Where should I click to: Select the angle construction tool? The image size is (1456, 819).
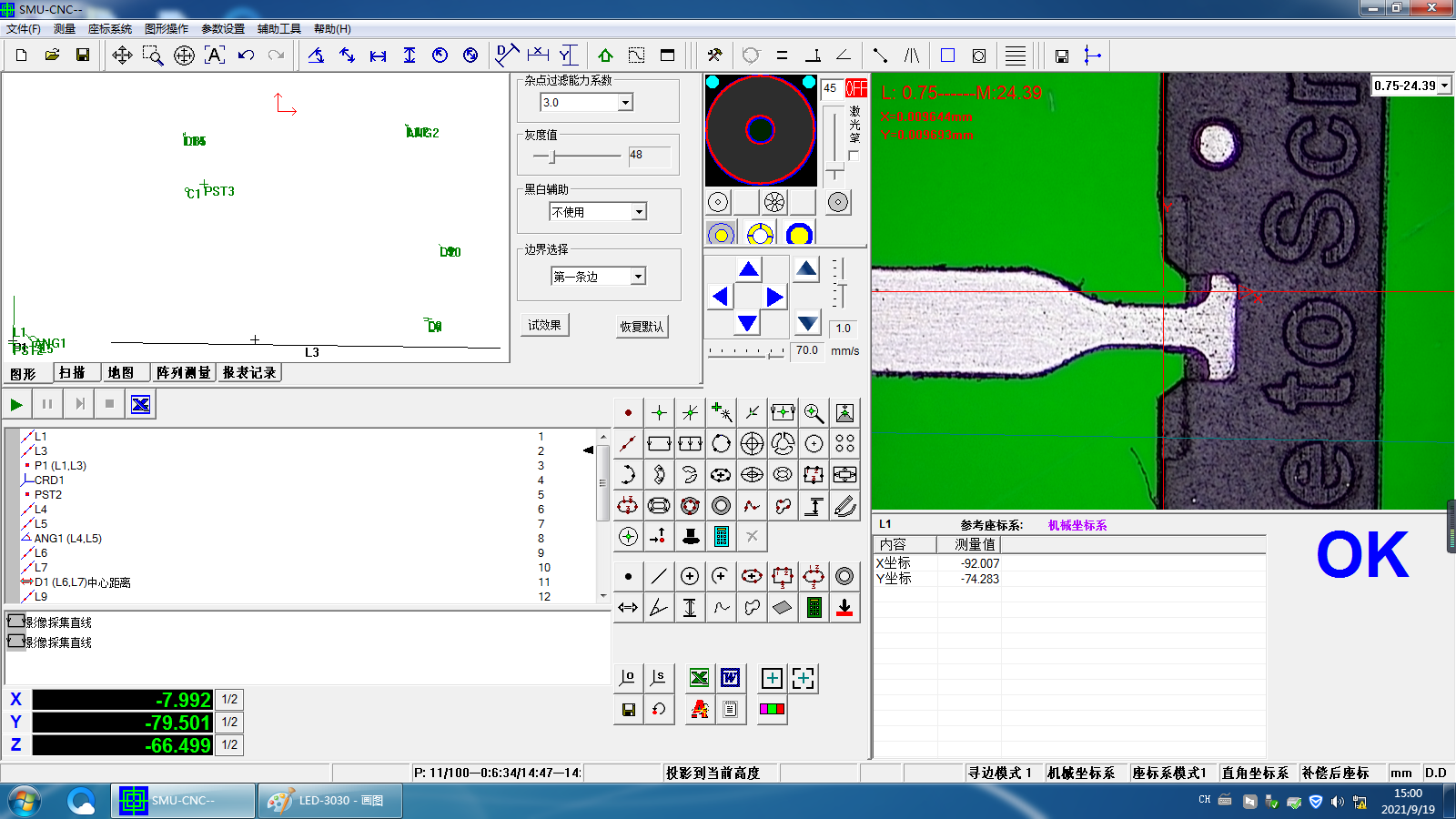click(x=659, y=608)
